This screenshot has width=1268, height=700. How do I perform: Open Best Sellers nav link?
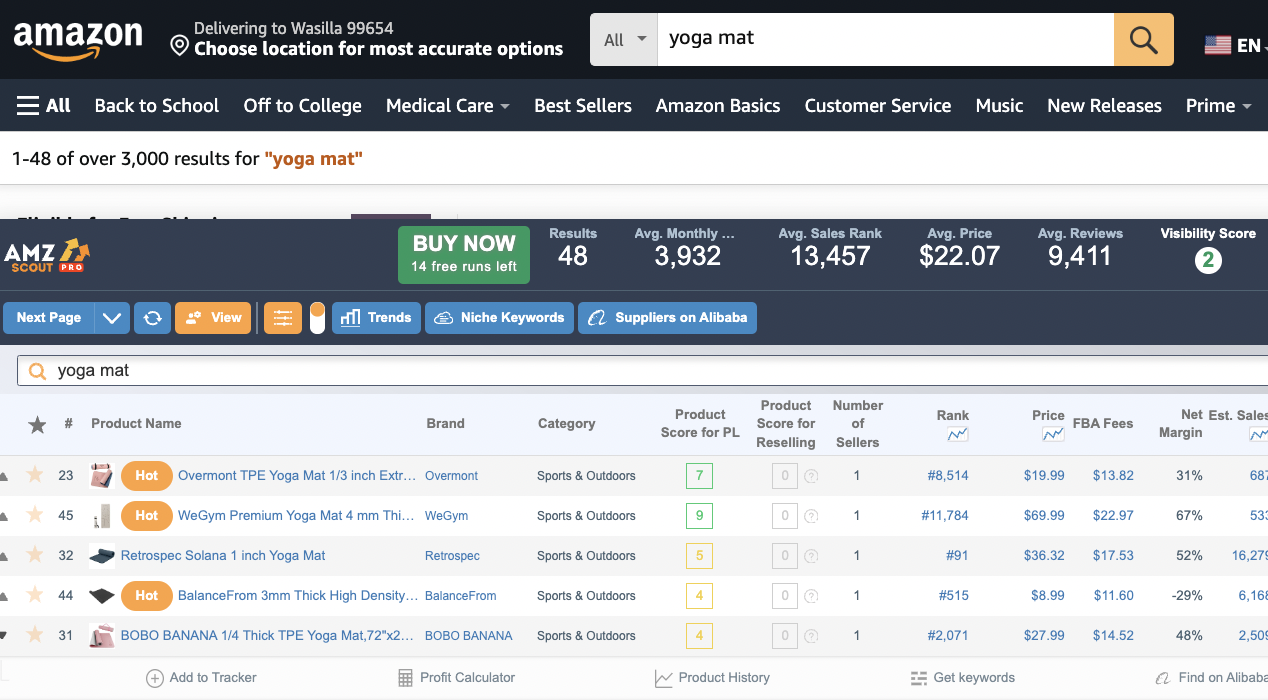pos(583,105)
